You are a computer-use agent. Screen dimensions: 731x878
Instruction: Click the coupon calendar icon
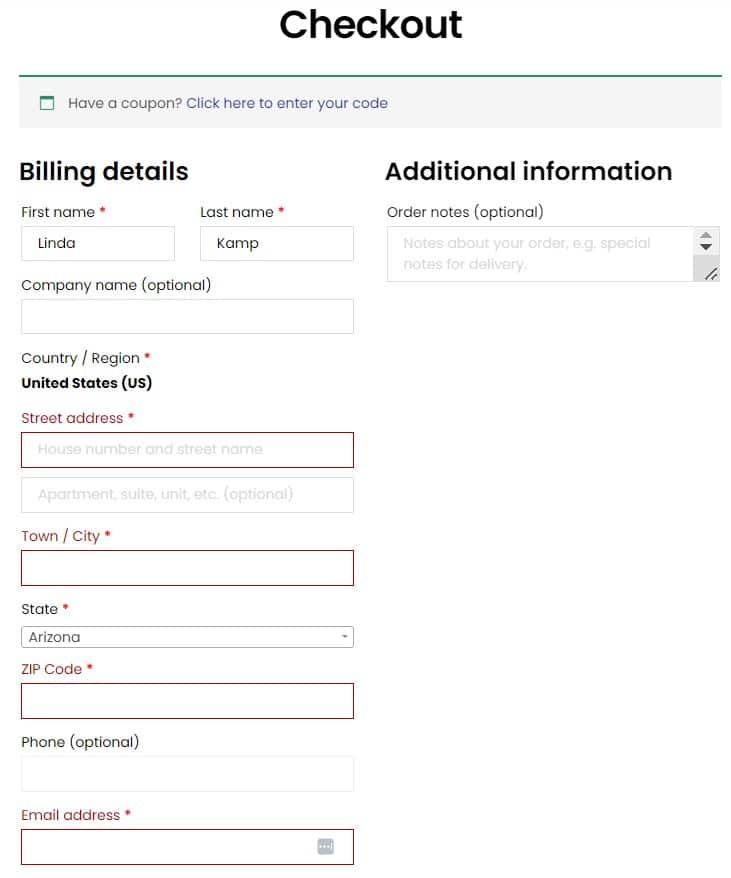tap(47, 103)
